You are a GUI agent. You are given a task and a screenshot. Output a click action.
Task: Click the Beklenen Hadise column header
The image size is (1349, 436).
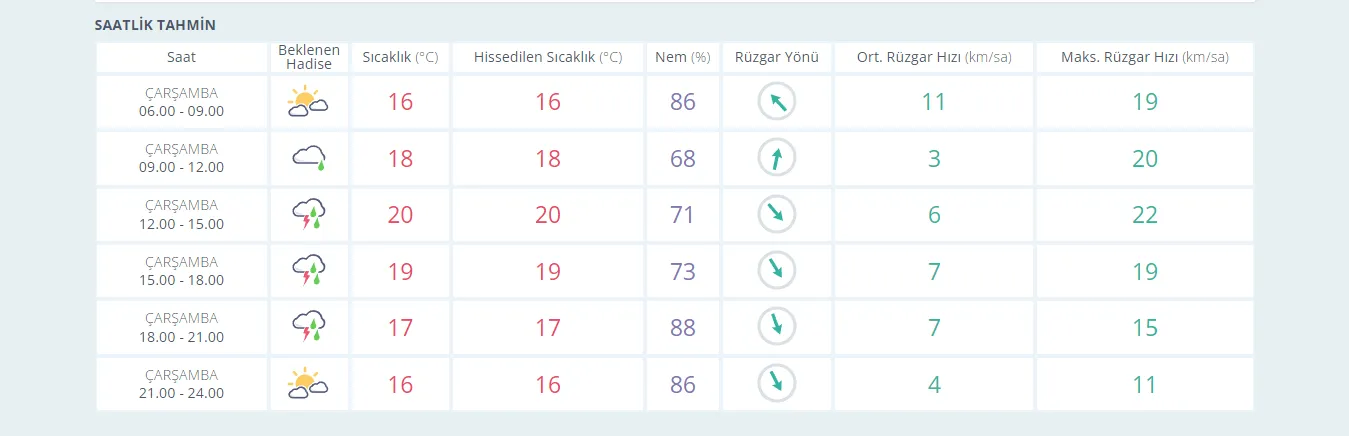click(x=309, y=57)
